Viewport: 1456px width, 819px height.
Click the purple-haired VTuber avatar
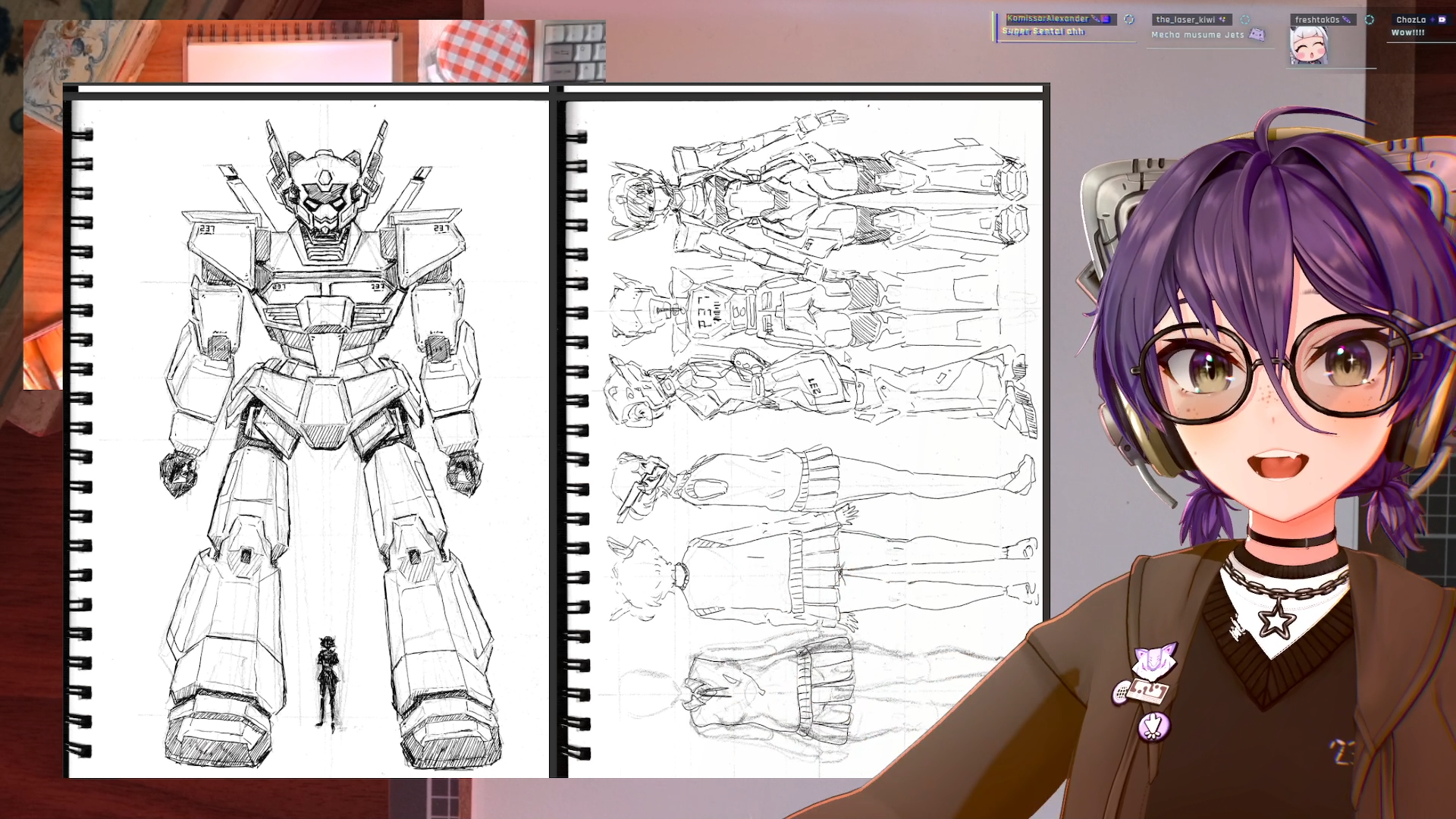pyautogui.click(x=1259, y=470)
